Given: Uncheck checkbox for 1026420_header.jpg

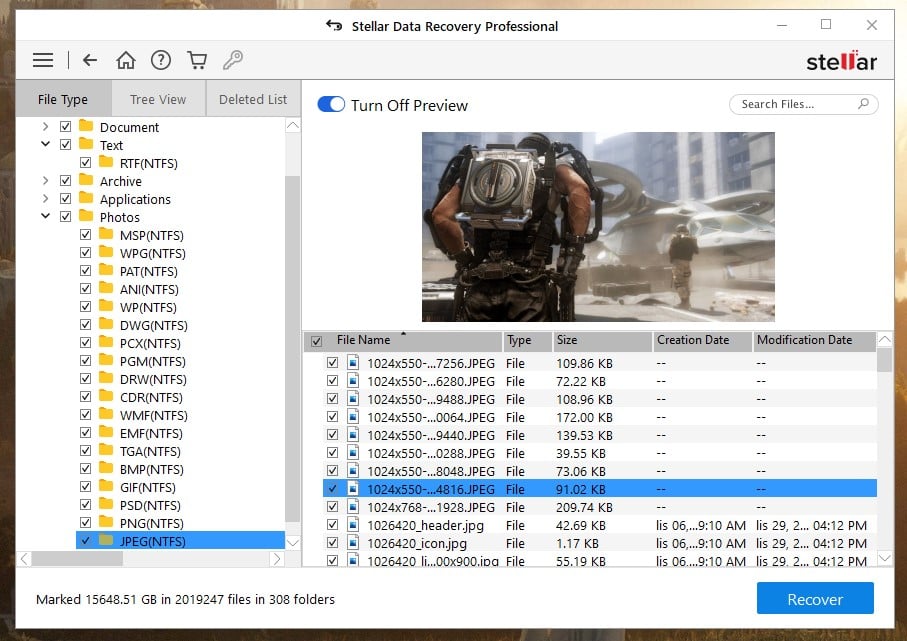Looking at the screenshot, I should [333, 525].
